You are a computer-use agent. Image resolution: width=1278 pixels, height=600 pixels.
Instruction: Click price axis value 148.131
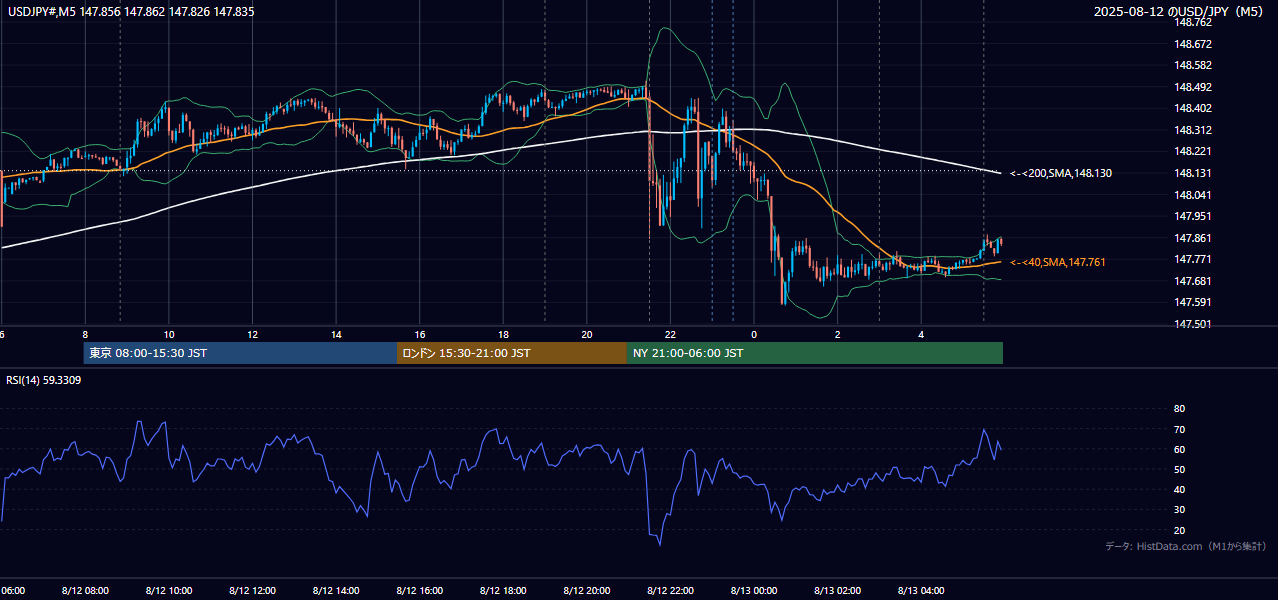click(x=1193, y=173)
